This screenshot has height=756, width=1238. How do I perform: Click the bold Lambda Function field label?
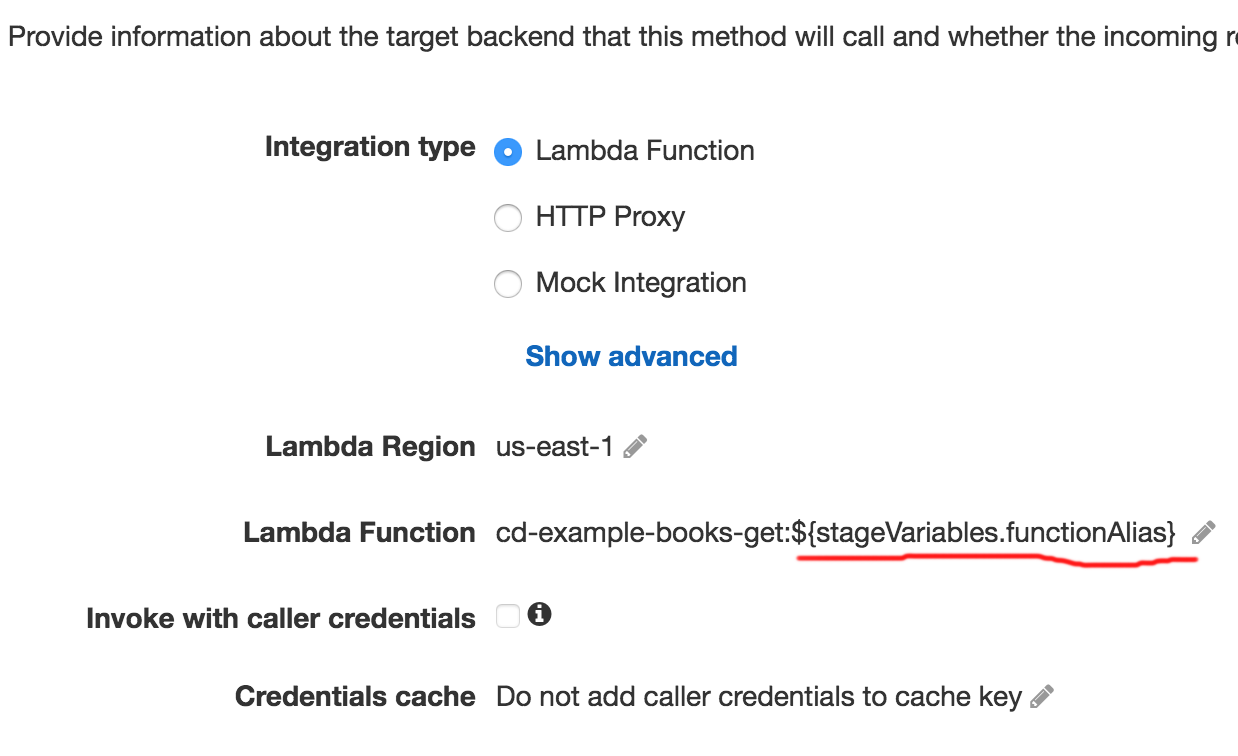359,533
